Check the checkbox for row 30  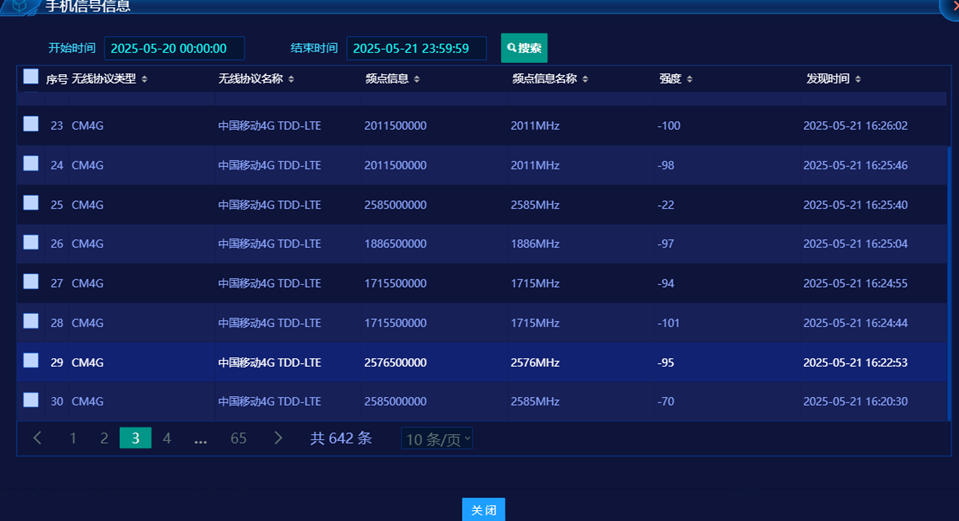tap(31, 400)
